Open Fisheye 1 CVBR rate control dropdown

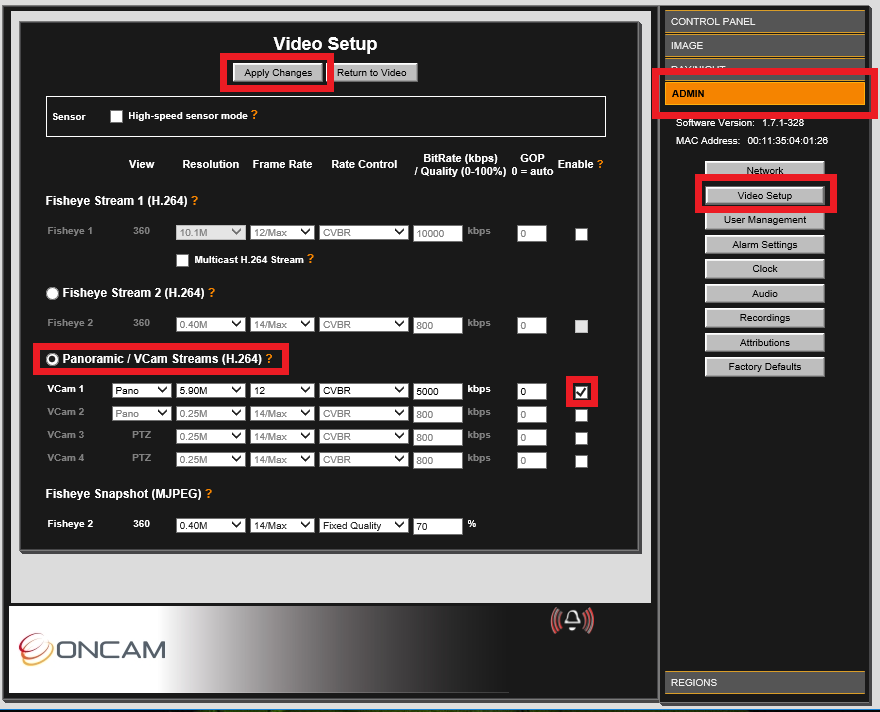[x=364, y=232]
